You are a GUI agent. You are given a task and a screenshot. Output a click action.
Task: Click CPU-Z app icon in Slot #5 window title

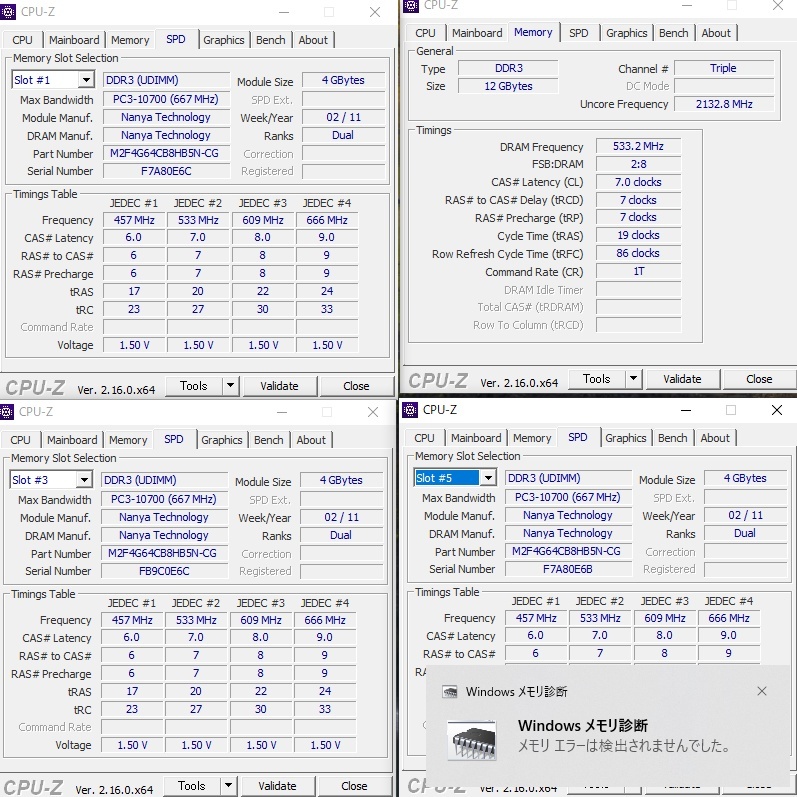(x=410, y=410)
